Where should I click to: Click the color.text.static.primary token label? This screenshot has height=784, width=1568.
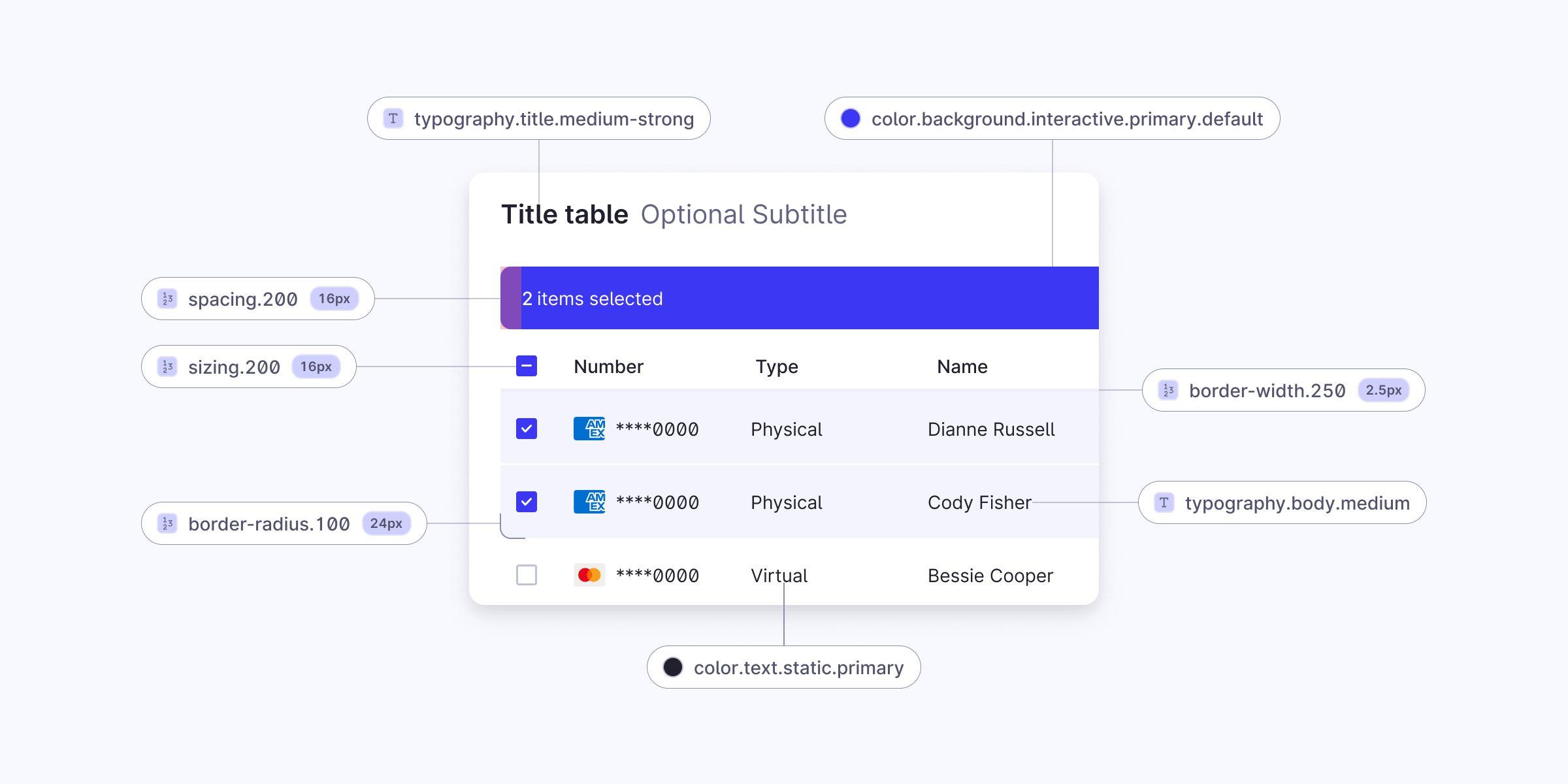[x=798, y=668]
